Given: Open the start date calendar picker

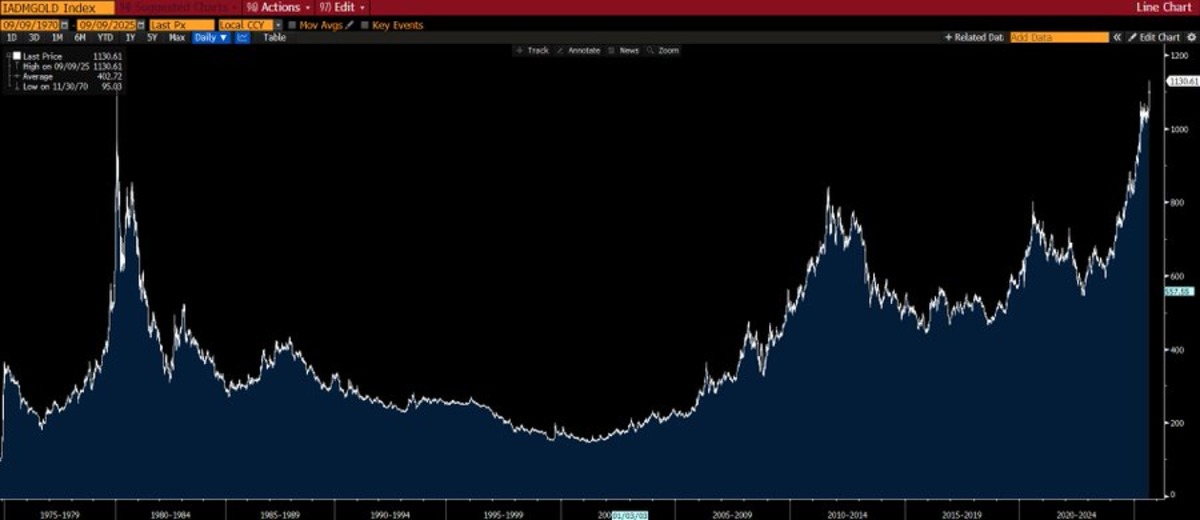Looking at the screenshot, I should (65, 25).
